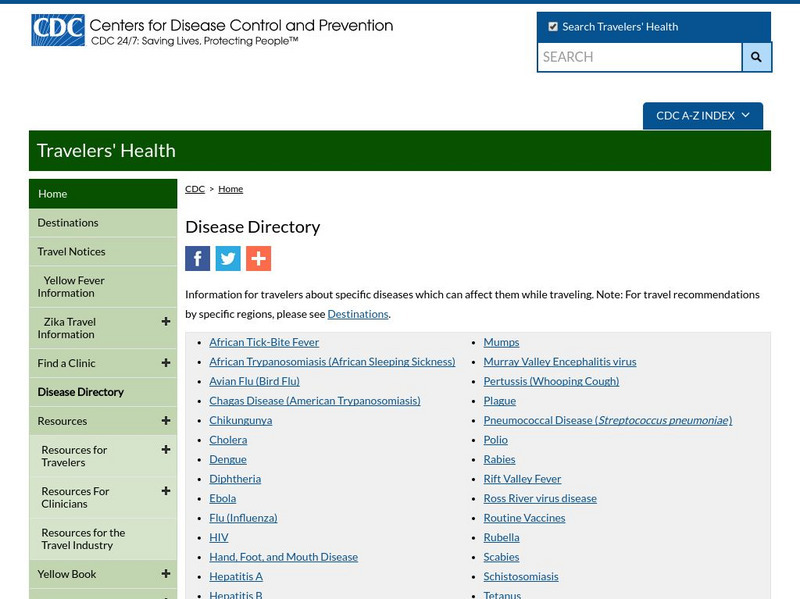Image resolution: width=800 pixels, height=599 pixels.
Task: Open Schistosomiasis link
Action: [x=521, y=577]
